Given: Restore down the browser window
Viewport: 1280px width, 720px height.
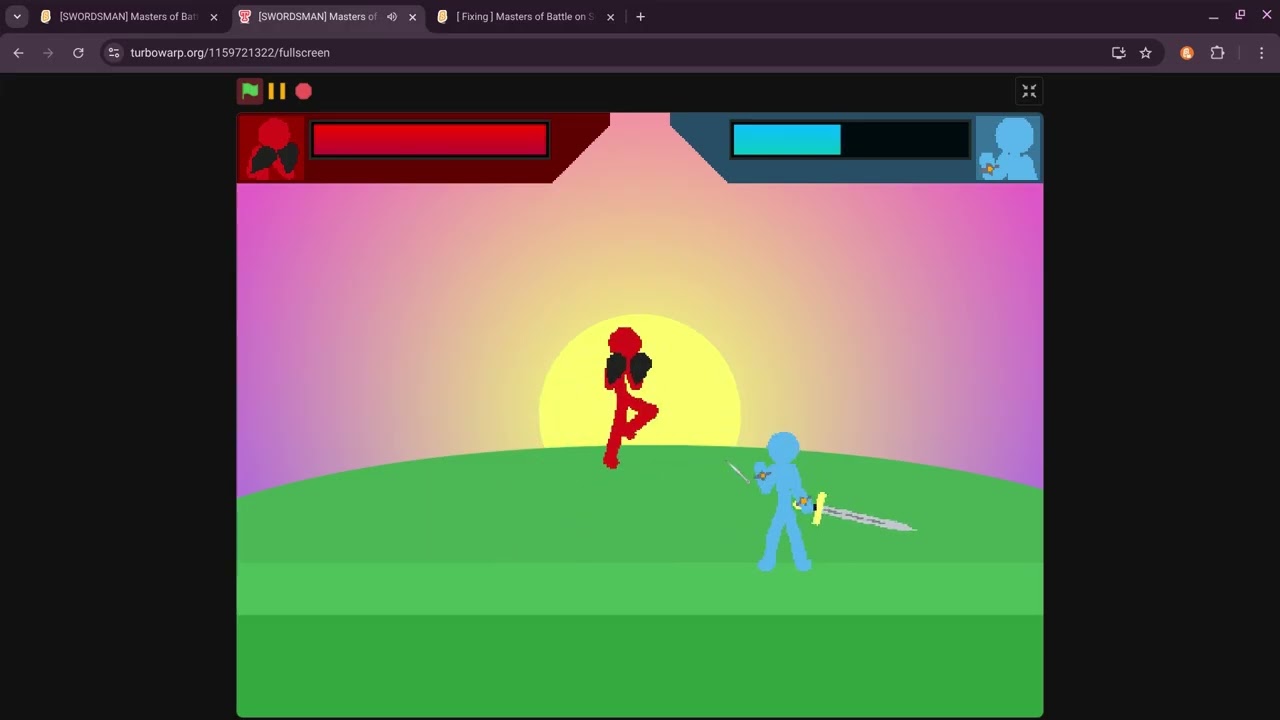Looking at the screenshot, I should point(1240,16).
